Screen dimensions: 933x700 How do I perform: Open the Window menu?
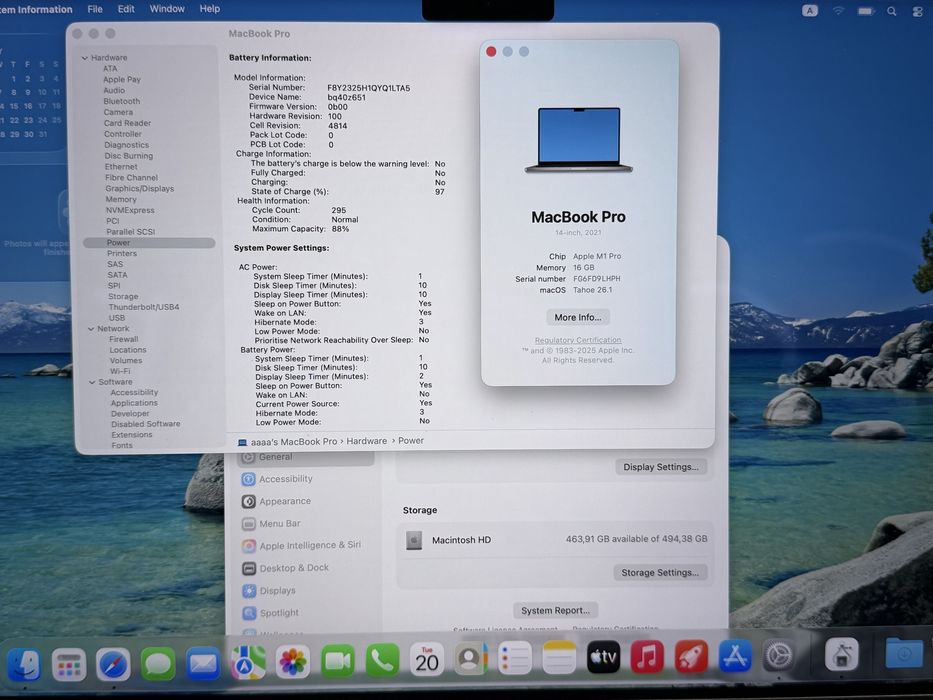point(167,9)
